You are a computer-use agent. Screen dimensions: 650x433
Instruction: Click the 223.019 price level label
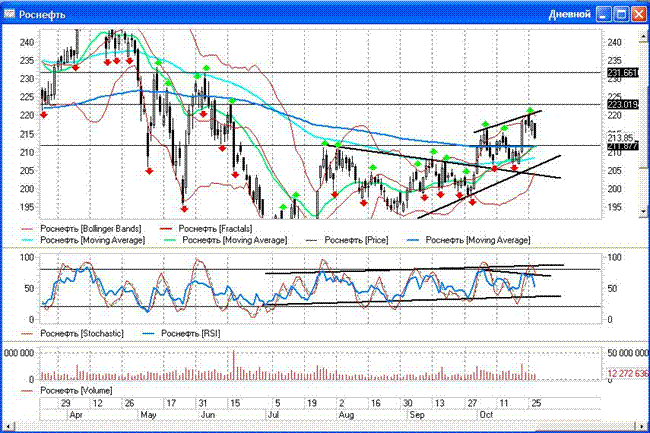point(623,105)
